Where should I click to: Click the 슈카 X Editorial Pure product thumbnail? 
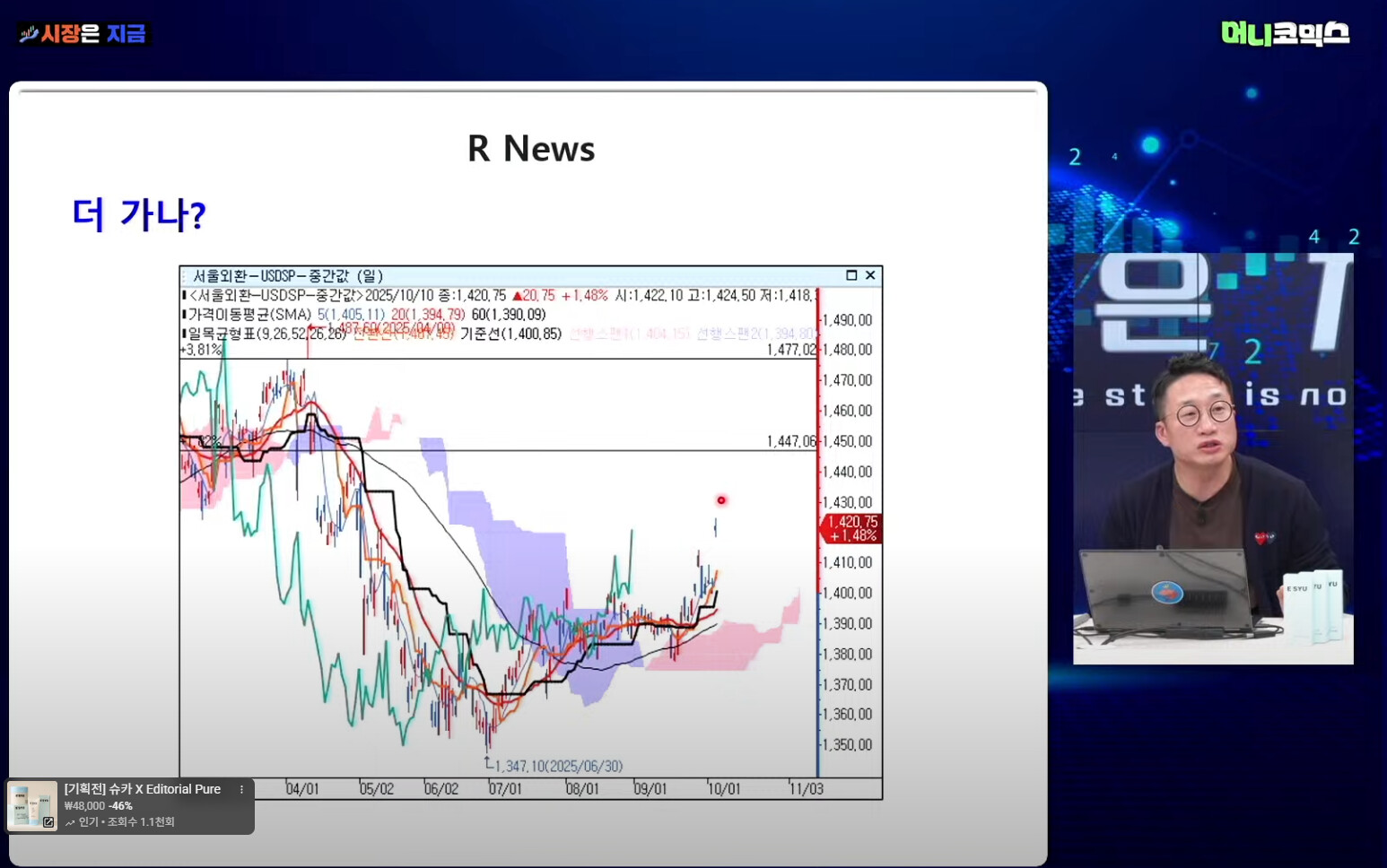[x=32, y=805]
